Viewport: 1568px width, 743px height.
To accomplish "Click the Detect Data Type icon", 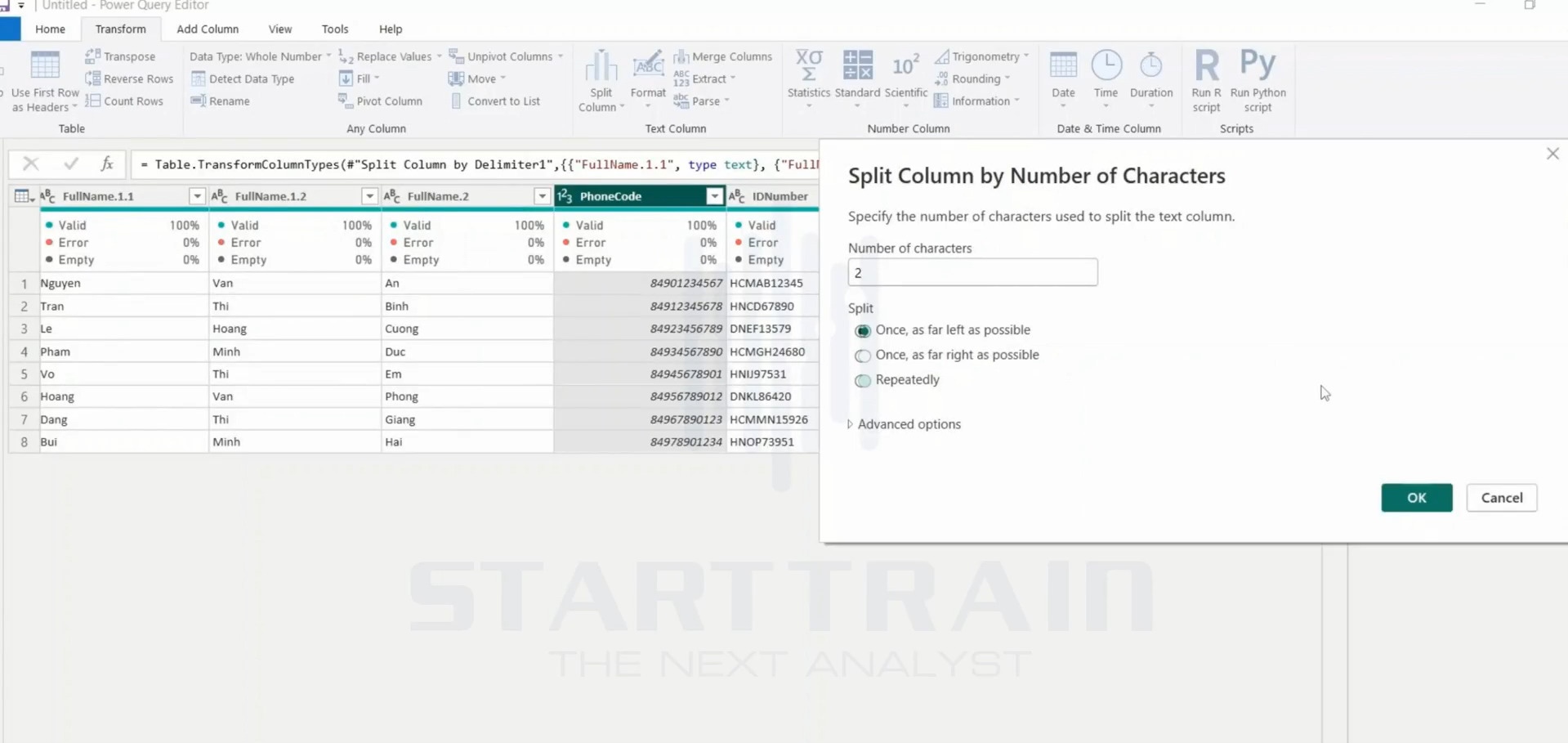I will pyautogui.click(x=198, y=78).
